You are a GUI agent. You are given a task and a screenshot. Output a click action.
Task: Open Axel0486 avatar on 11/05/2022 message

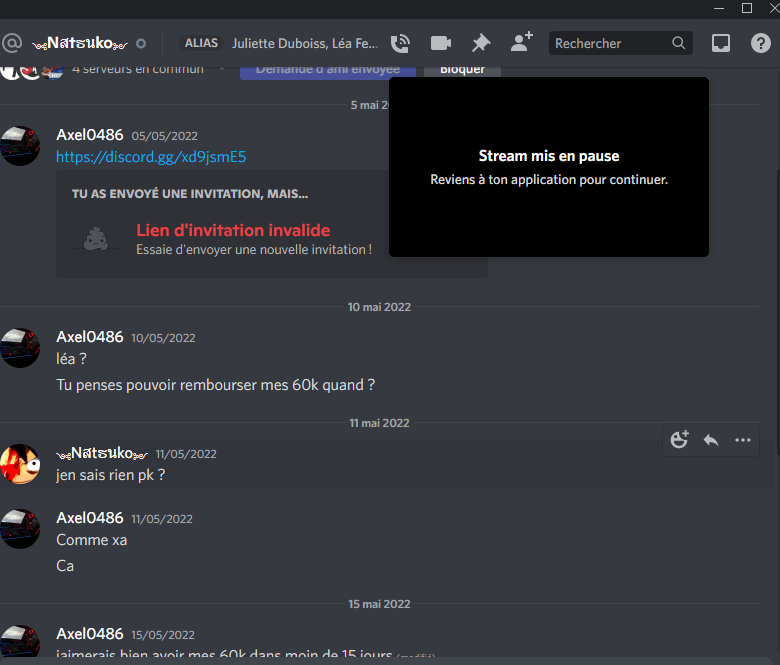pos(20,529)
